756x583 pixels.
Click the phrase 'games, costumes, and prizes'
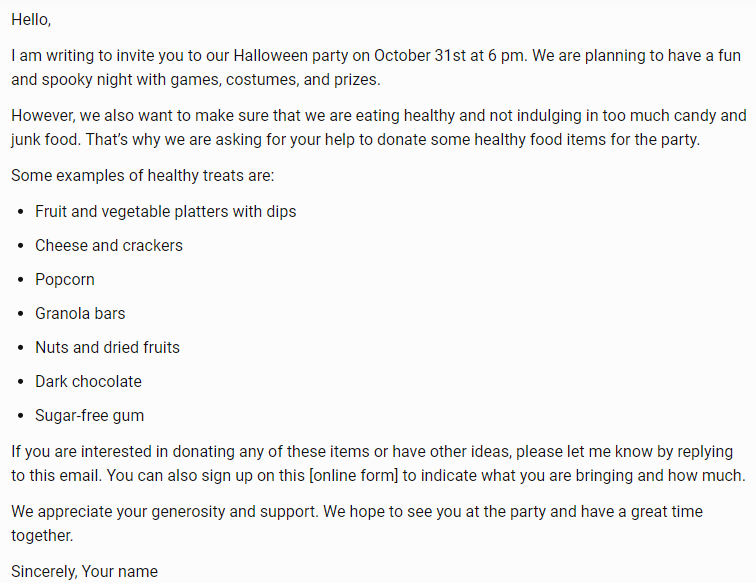point(274,80)
